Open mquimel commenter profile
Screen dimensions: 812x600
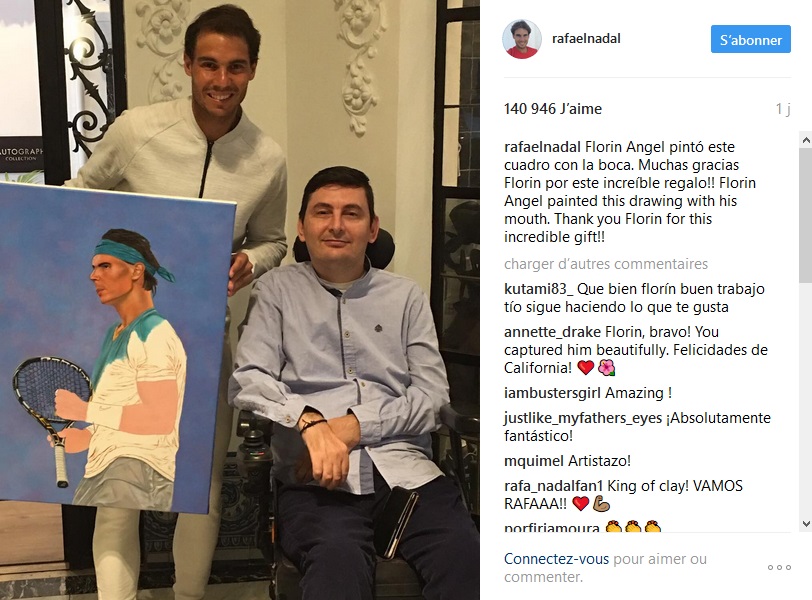pyautogui.click(x=533, y=461)
